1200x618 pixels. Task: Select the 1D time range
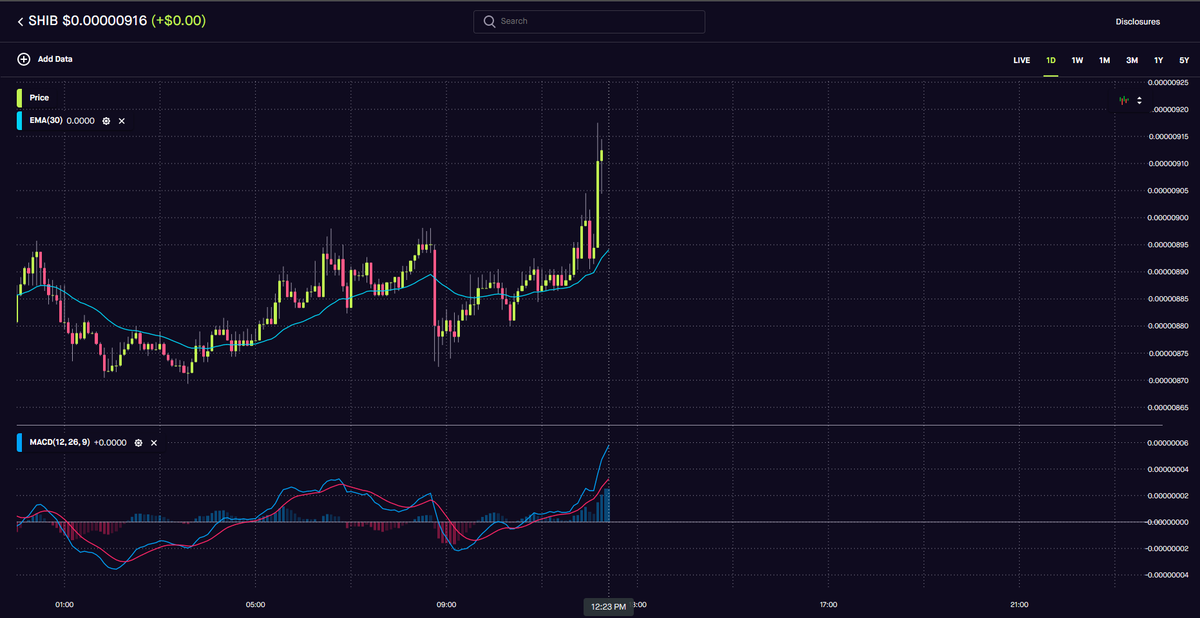tap(1051, 60)
